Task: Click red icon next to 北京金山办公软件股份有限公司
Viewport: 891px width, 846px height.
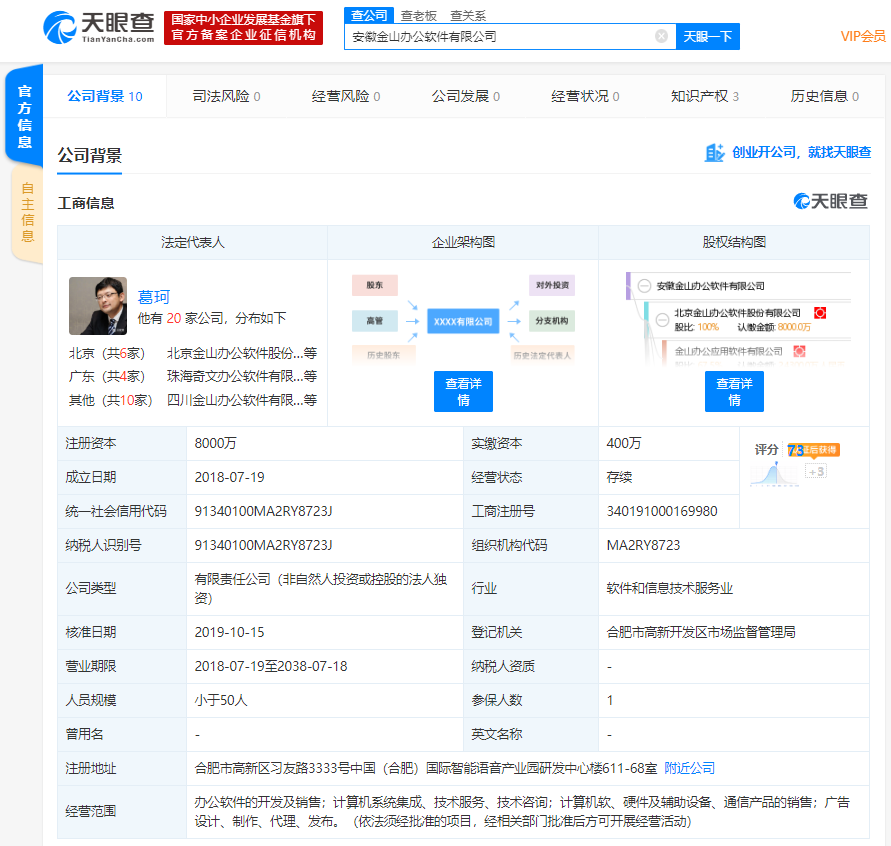Action: [x=819, y=313]
